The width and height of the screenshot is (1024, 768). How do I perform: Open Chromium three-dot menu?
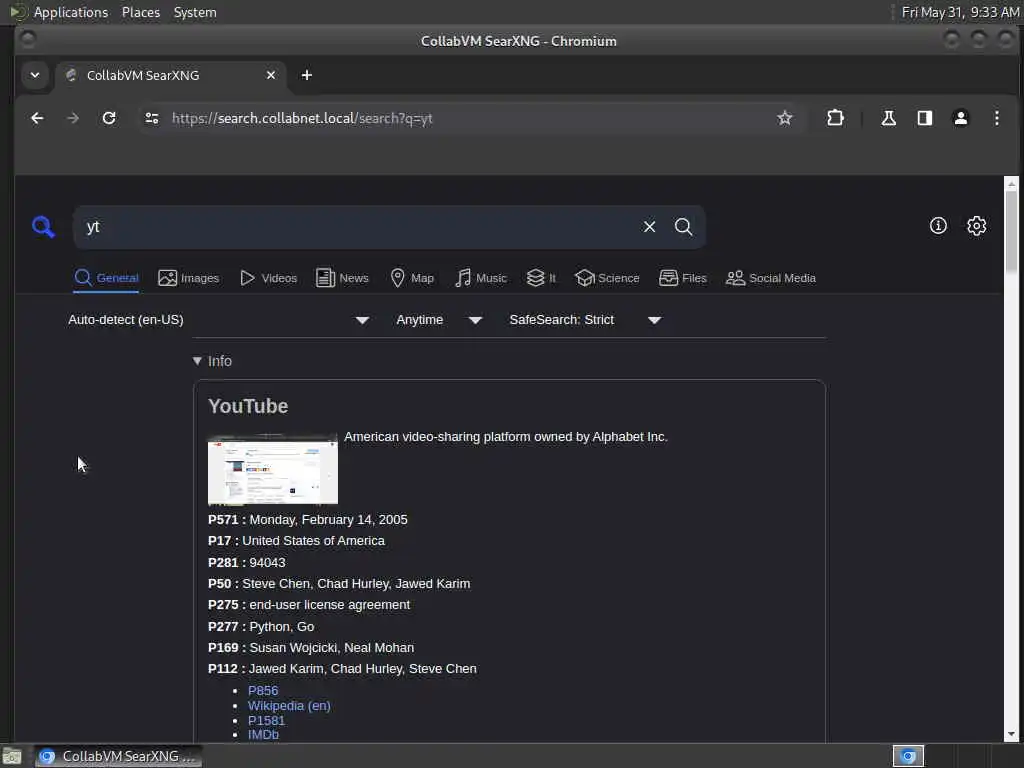pyautogui.click(x=997, y=118)
